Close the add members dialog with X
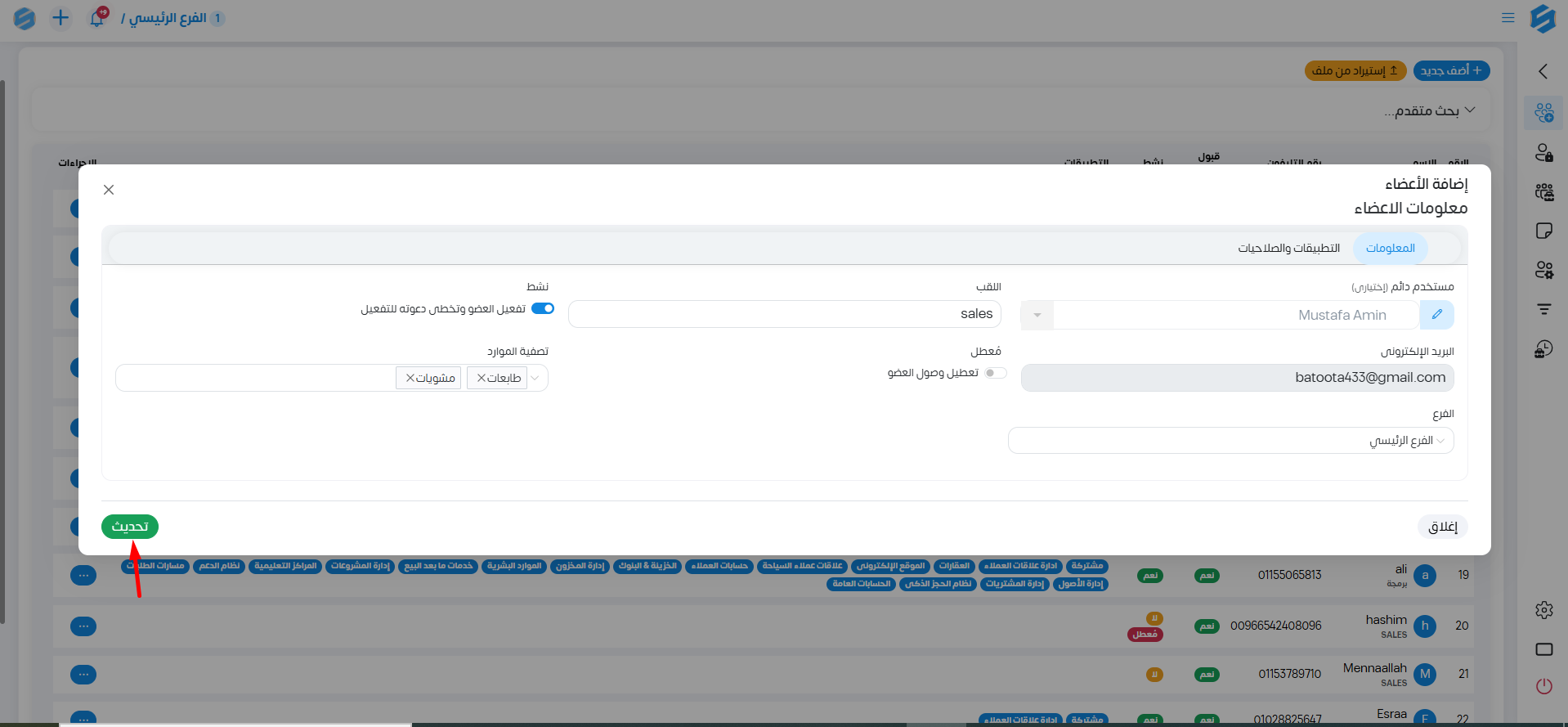Screen dimensions: 1568x727 109,190
